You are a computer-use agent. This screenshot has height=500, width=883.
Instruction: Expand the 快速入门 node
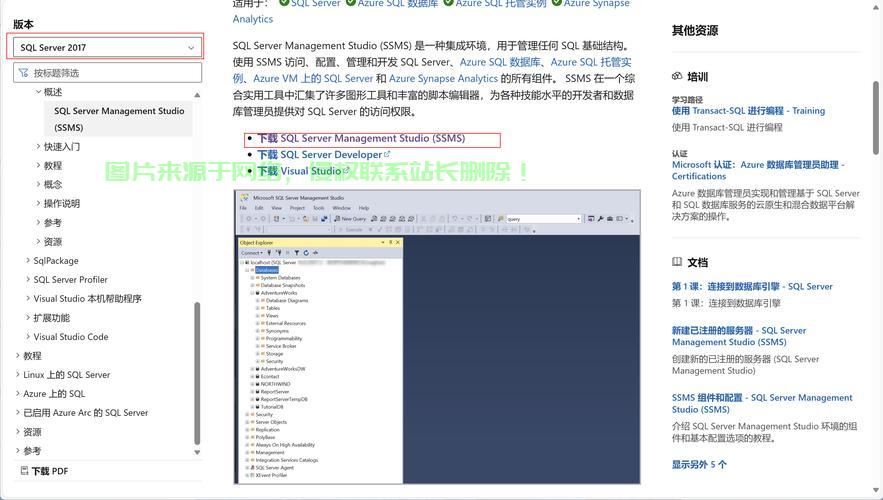[x=38, y=146]
